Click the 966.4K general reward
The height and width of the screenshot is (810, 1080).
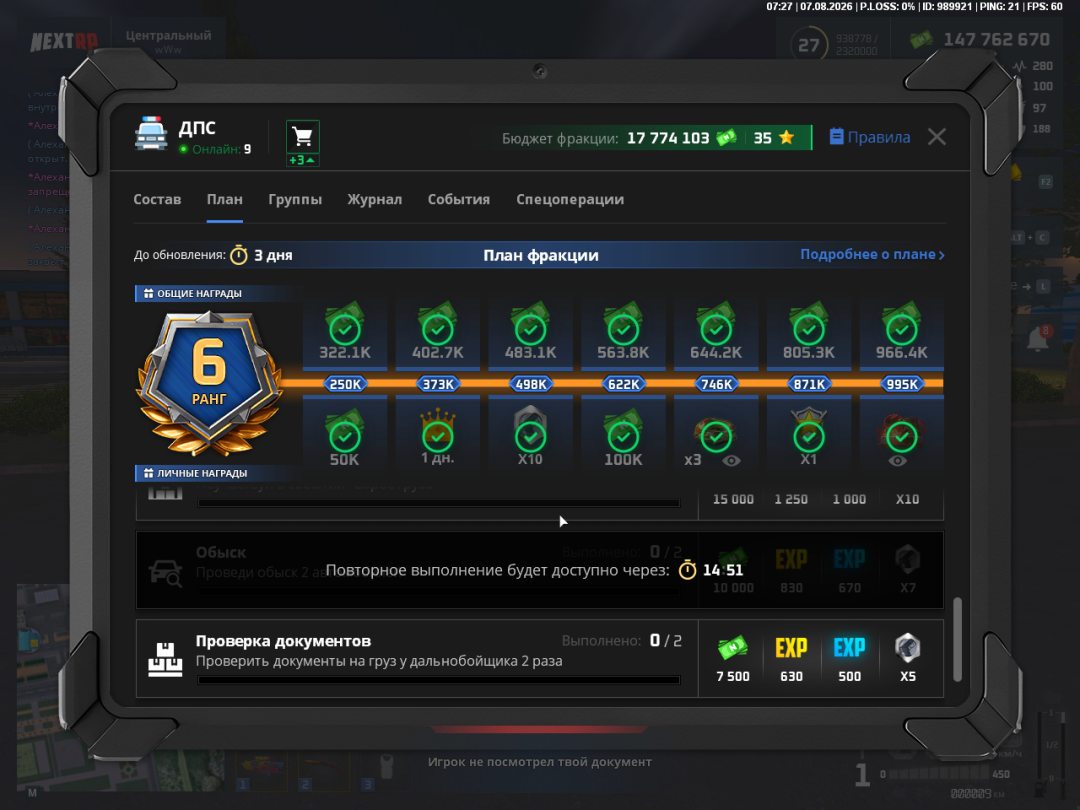(902, 331)
